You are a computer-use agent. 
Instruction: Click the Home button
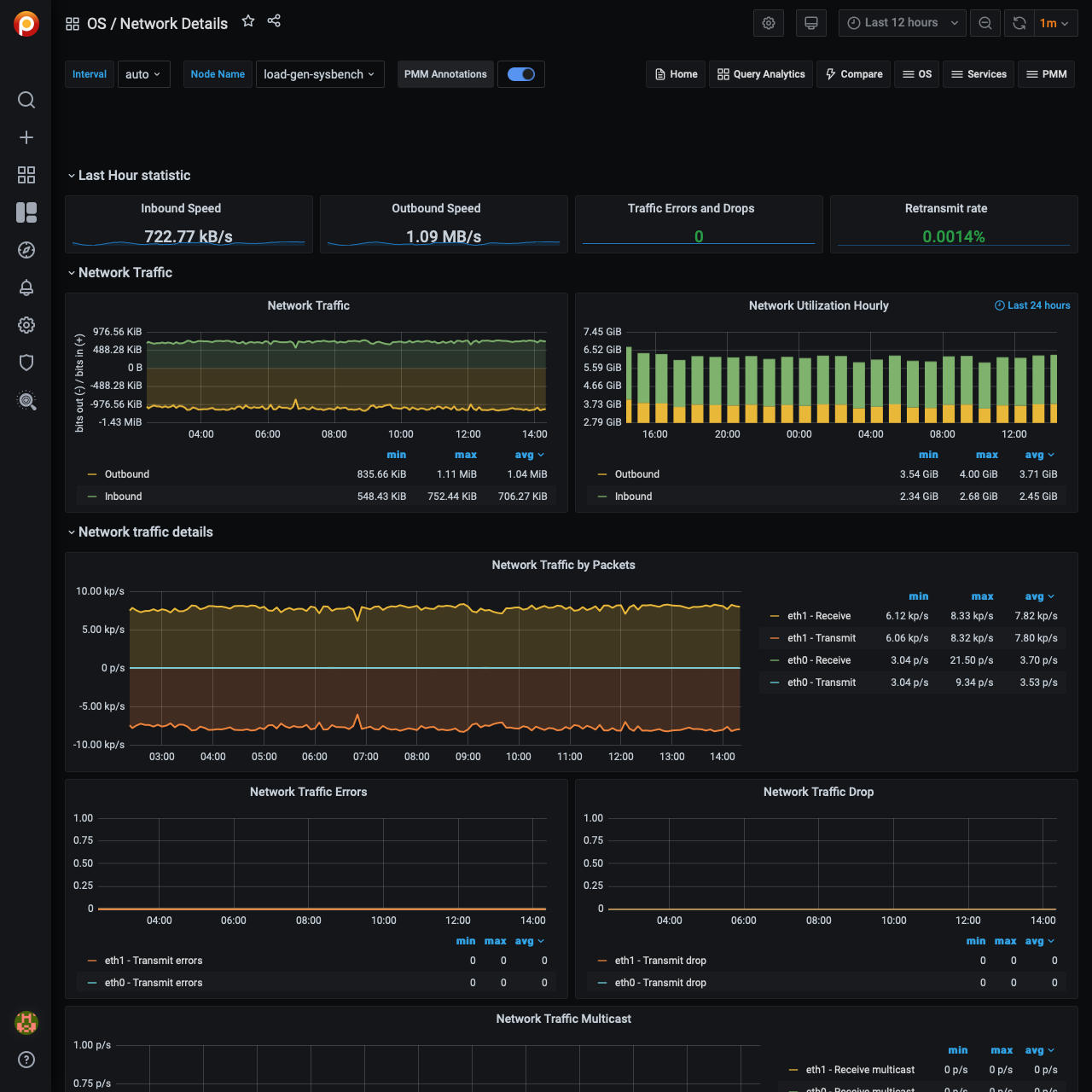click(676, 74)
